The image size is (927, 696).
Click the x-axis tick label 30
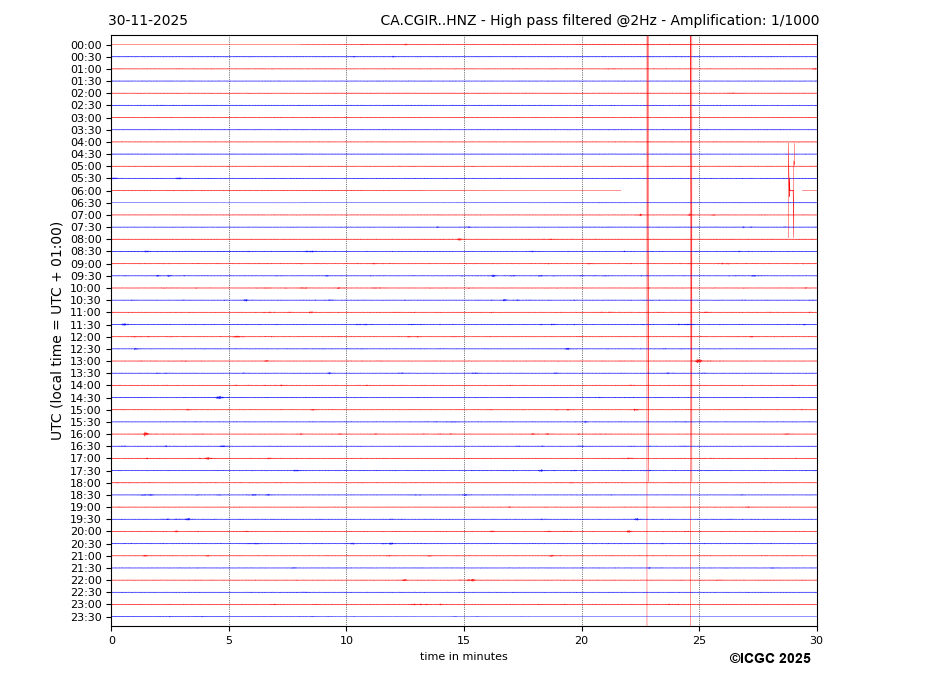click(x=816, y=640)
